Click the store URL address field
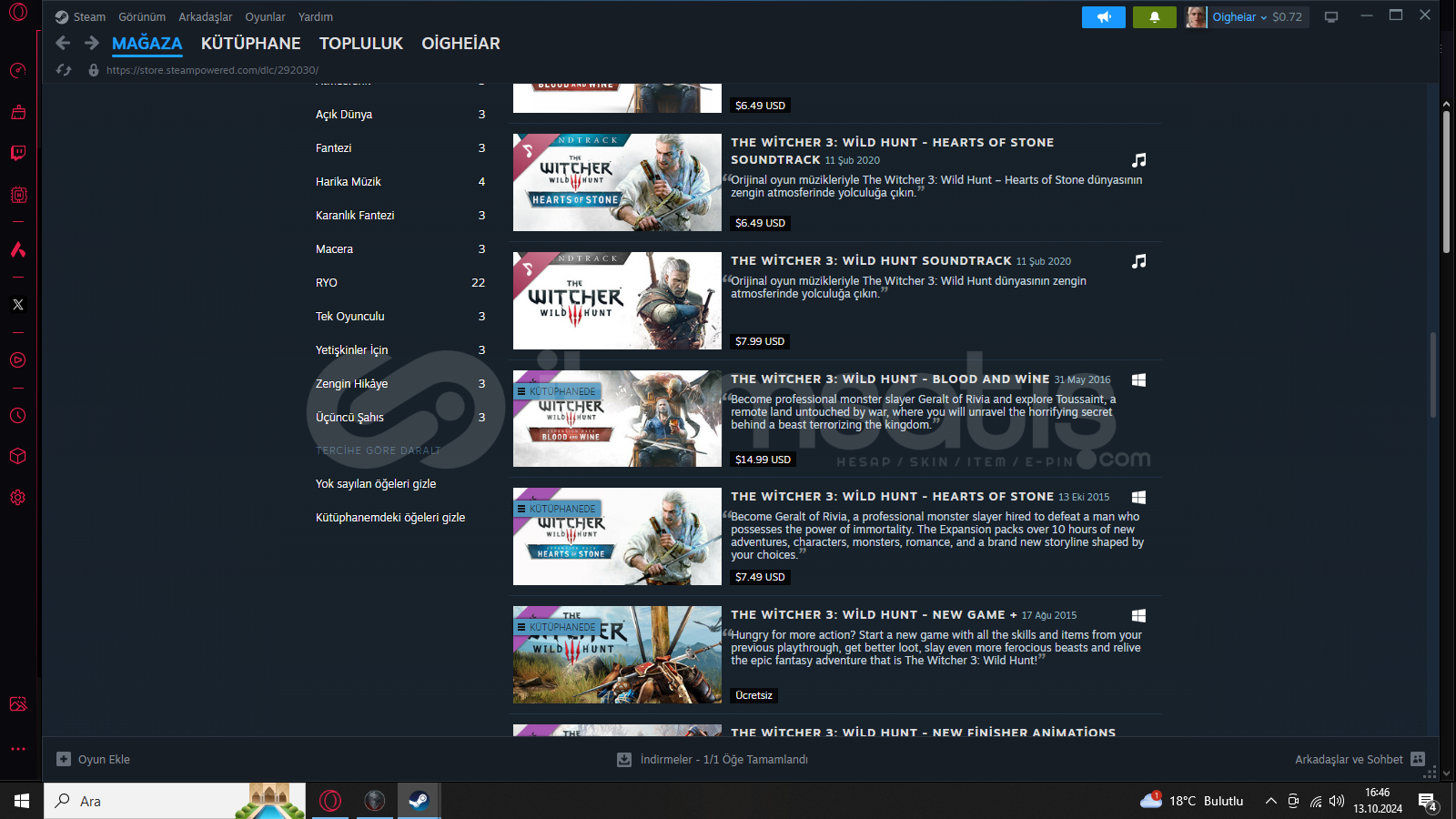Viewport: 1456px width, 819px height. pyautogui.click(x=212, y=70)
